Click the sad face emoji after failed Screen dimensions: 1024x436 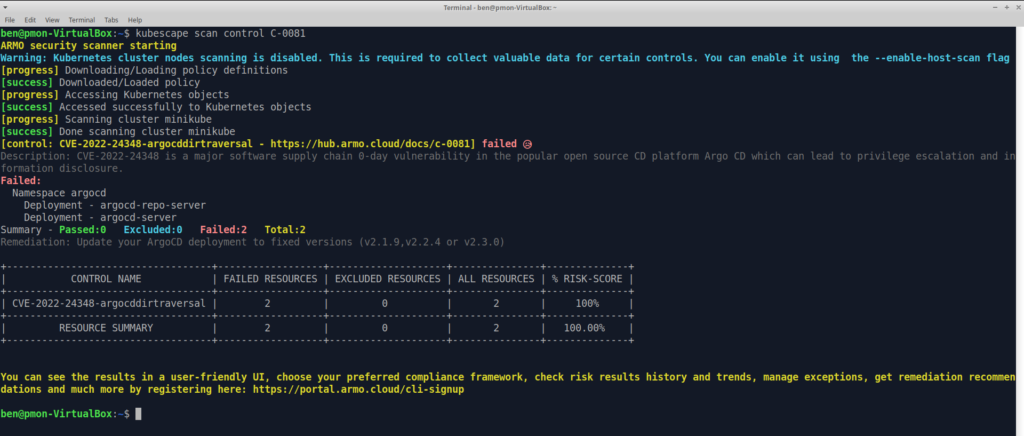point(526,144)
